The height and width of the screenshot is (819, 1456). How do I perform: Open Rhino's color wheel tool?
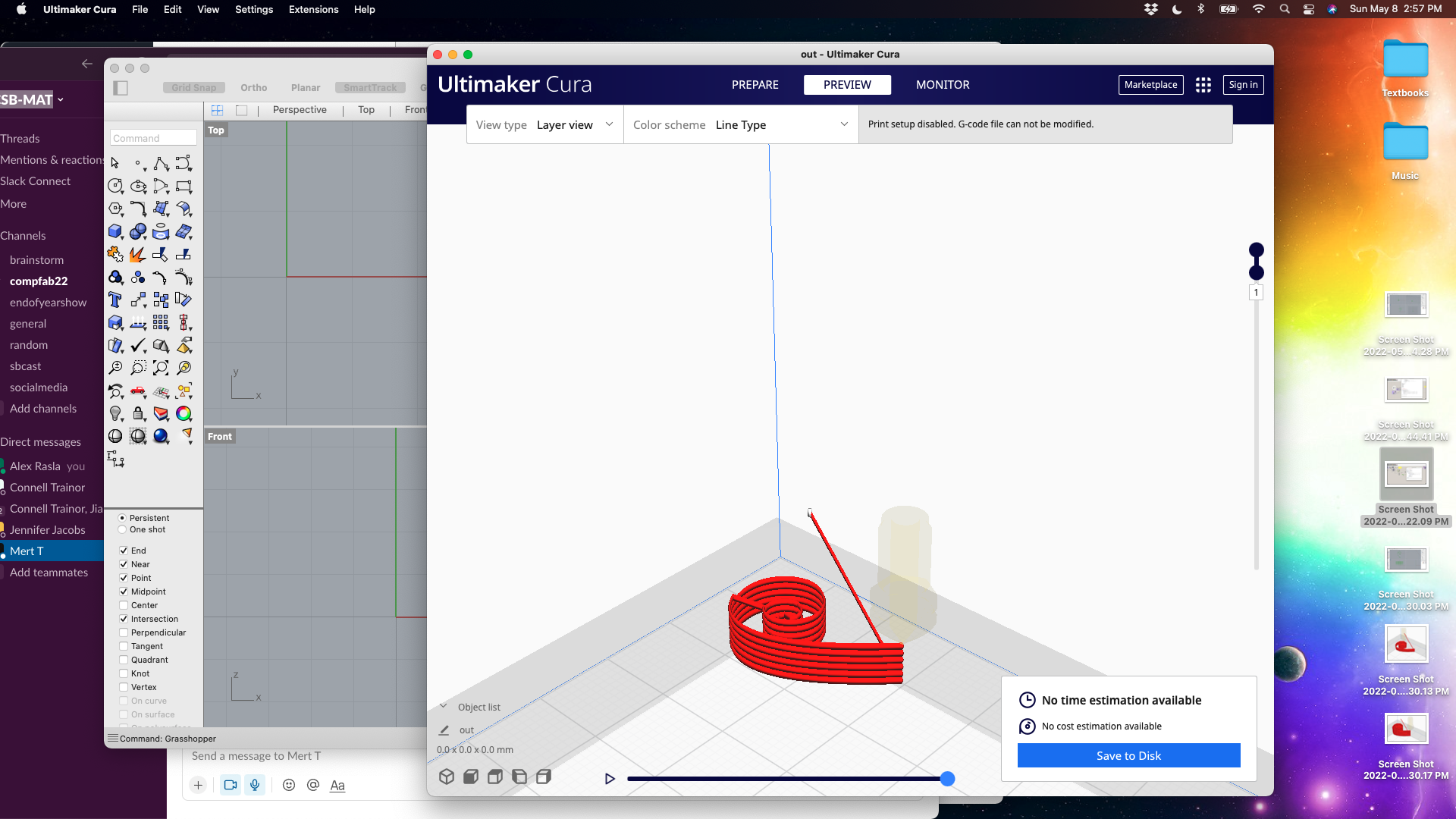click(184, 413)
